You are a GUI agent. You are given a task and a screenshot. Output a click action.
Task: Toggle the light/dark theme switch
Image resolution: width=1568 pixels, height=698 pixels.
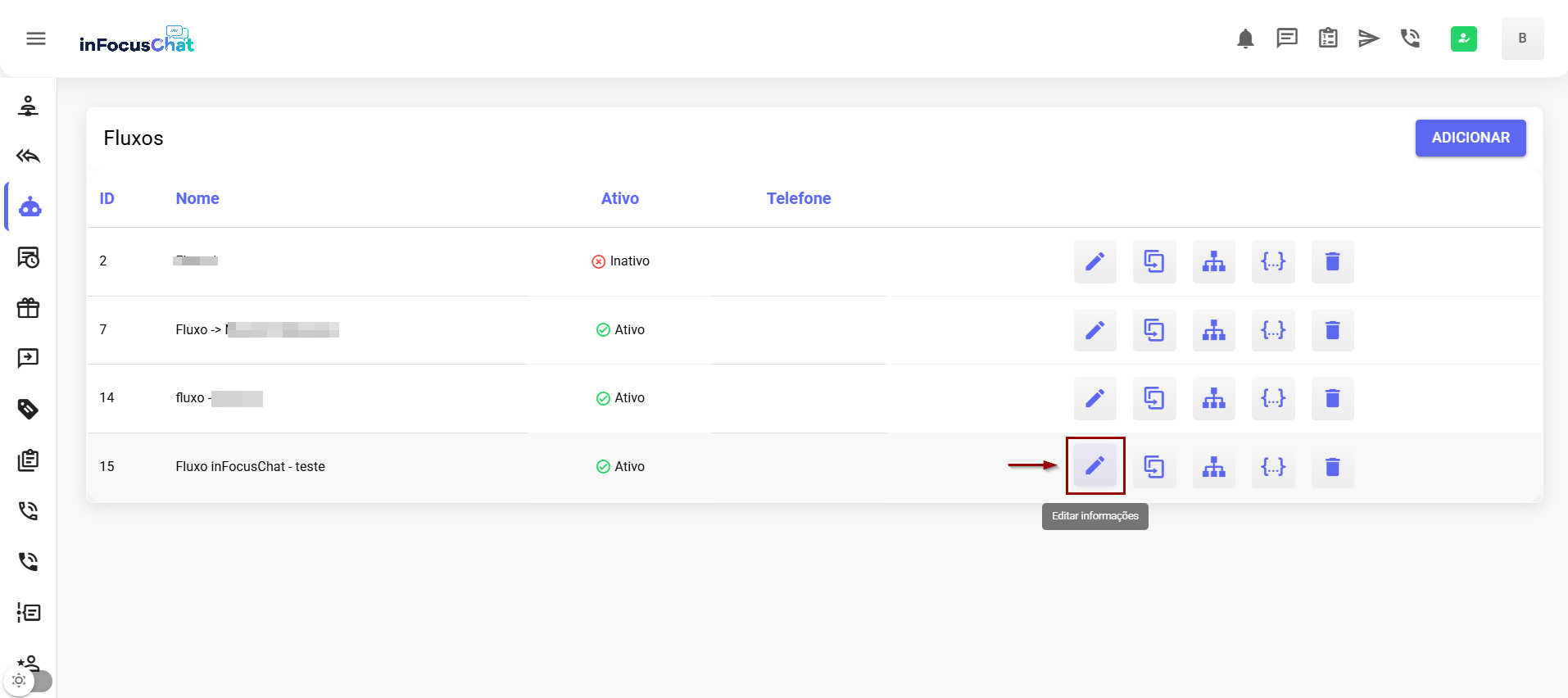[28, 680]
